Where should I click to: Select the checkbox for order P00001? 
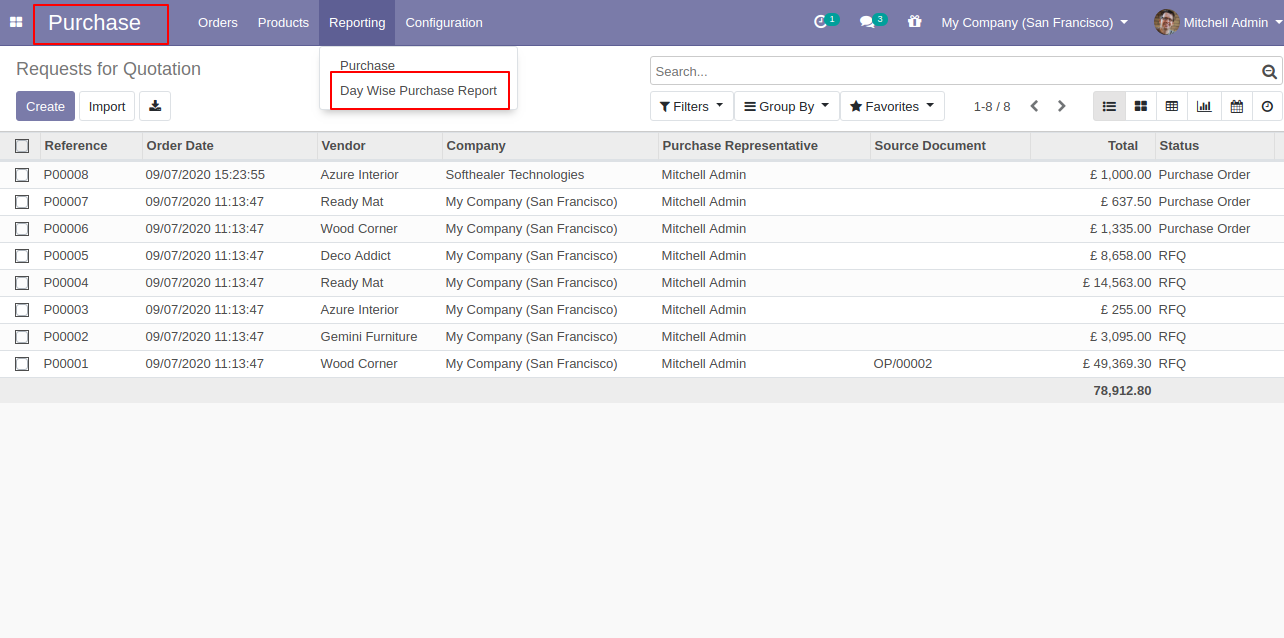[22, 364]
